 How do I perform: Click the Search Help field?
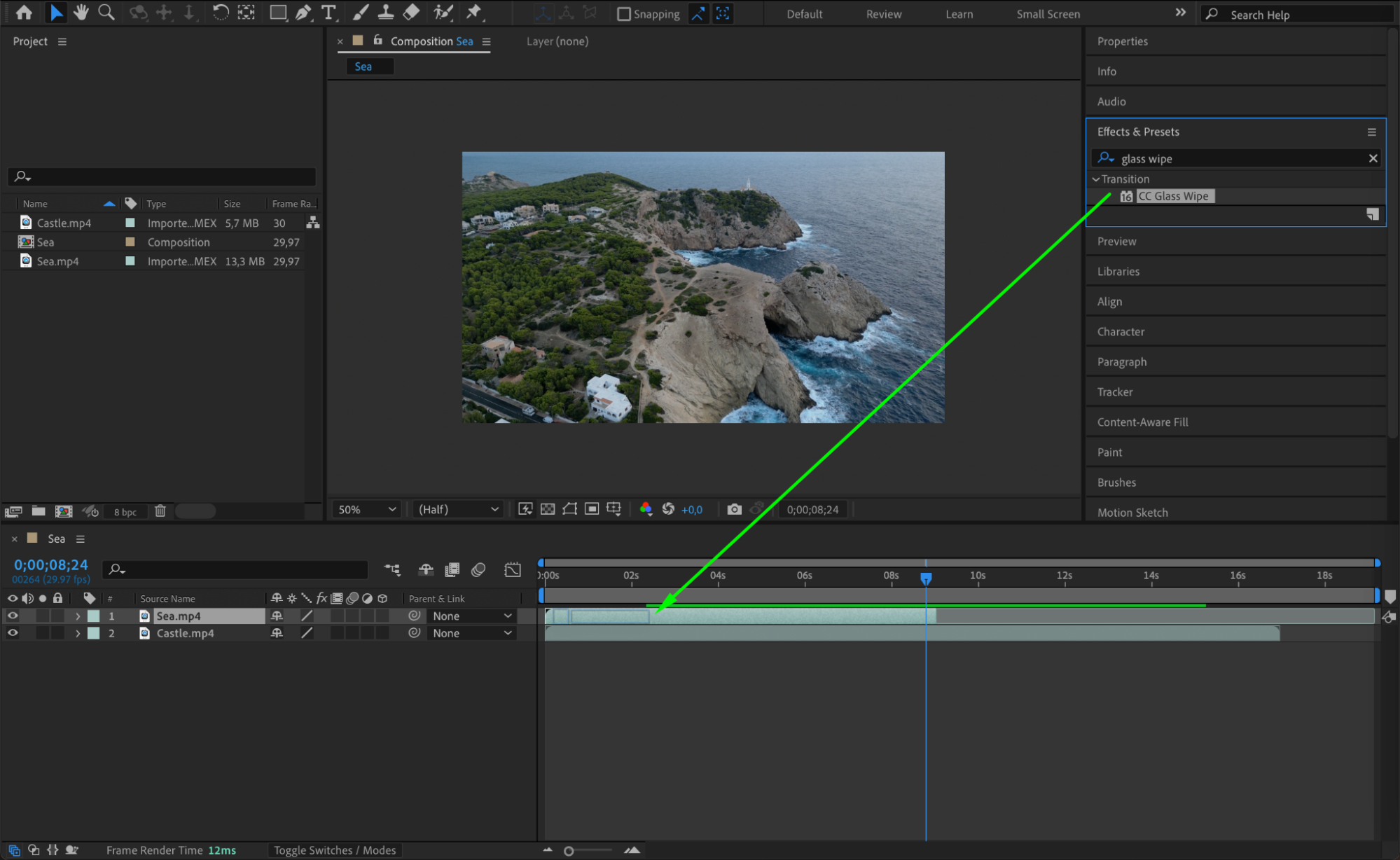coord(1296,14)
